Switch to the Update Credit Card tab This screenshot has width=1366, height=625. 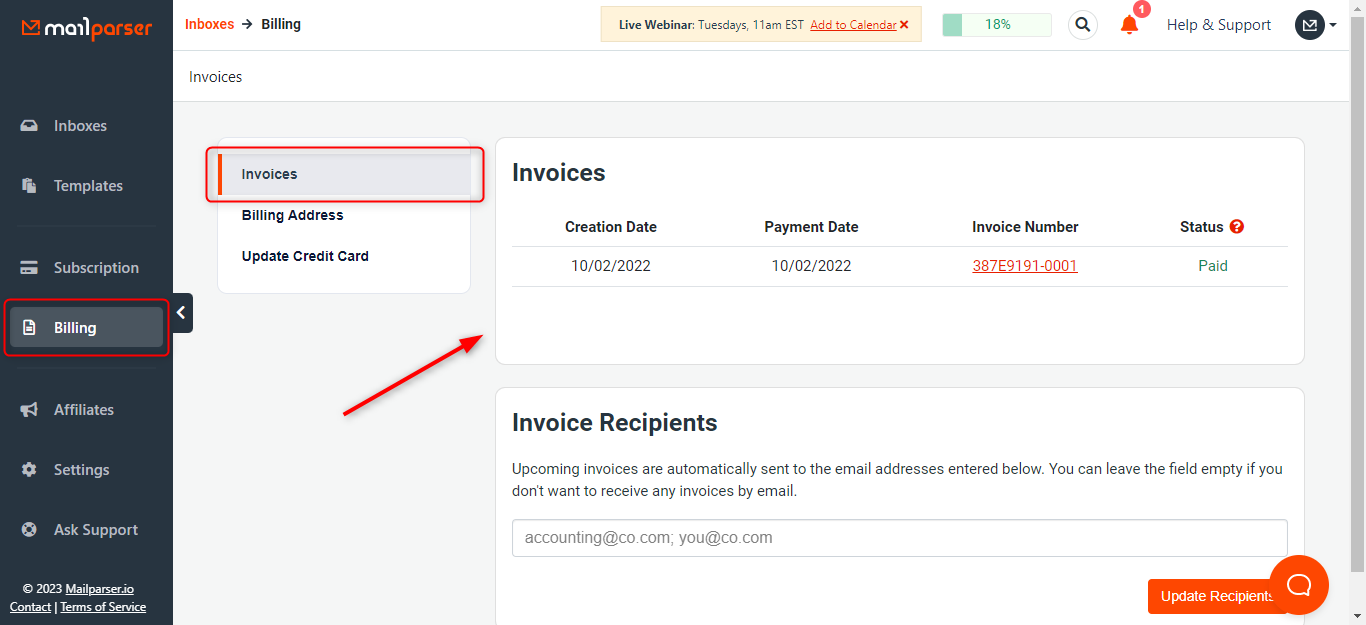[304, 255]
